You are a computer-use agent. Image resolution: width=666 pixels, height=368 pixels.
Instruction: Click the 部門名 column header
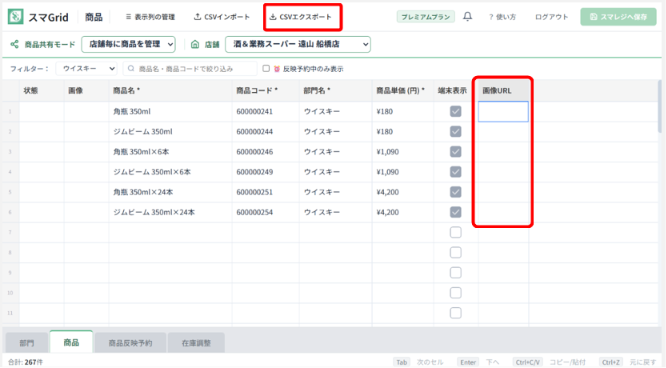coord(336,91)
